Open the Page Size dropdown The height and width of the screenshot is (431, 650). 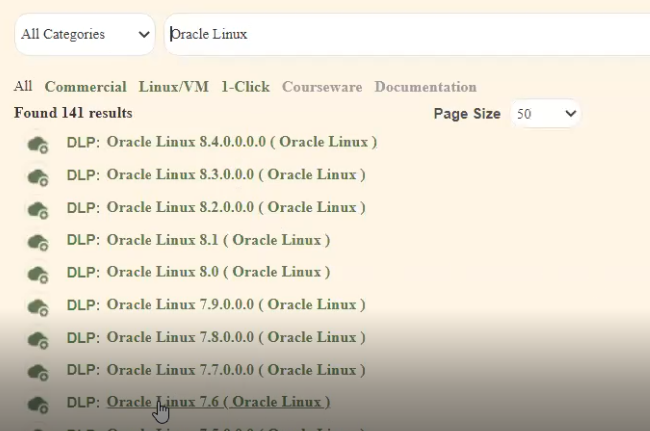545,114
